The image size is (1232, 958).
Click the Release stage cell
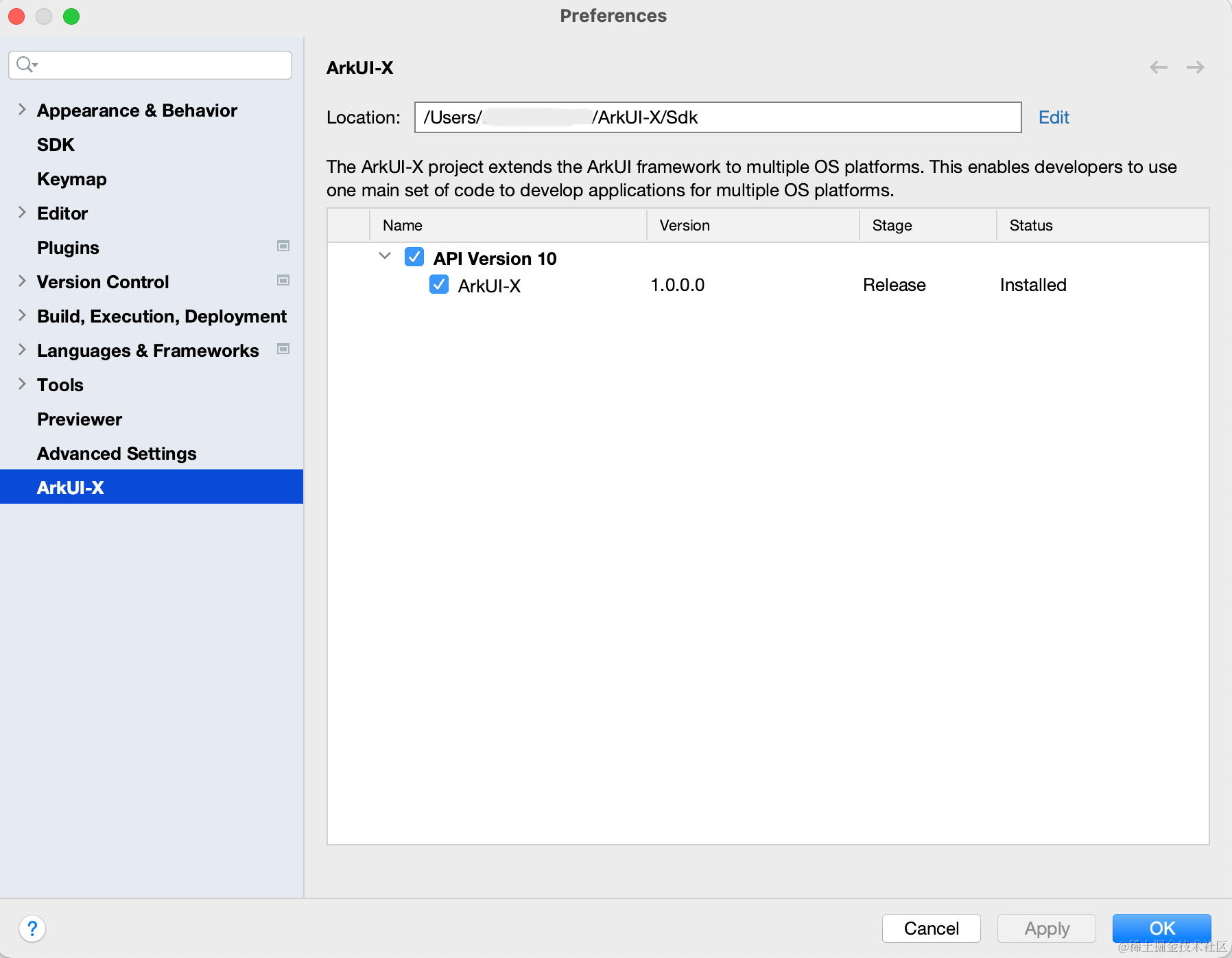pos(895,285)
